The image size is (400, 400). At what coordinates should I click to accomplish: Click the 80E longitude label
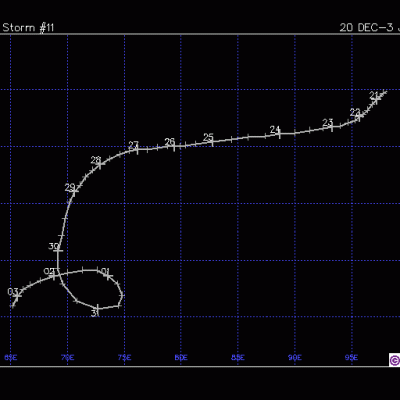click(x=181, y=358)
